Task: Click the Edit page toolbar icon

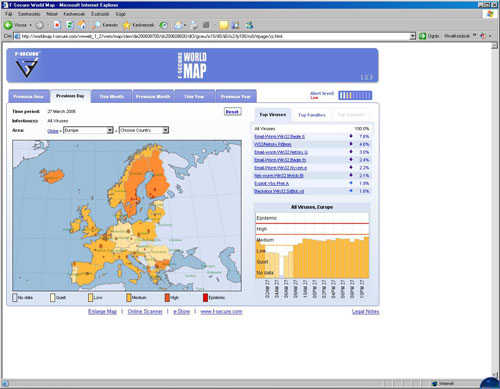Action: (x=206, y=25)
